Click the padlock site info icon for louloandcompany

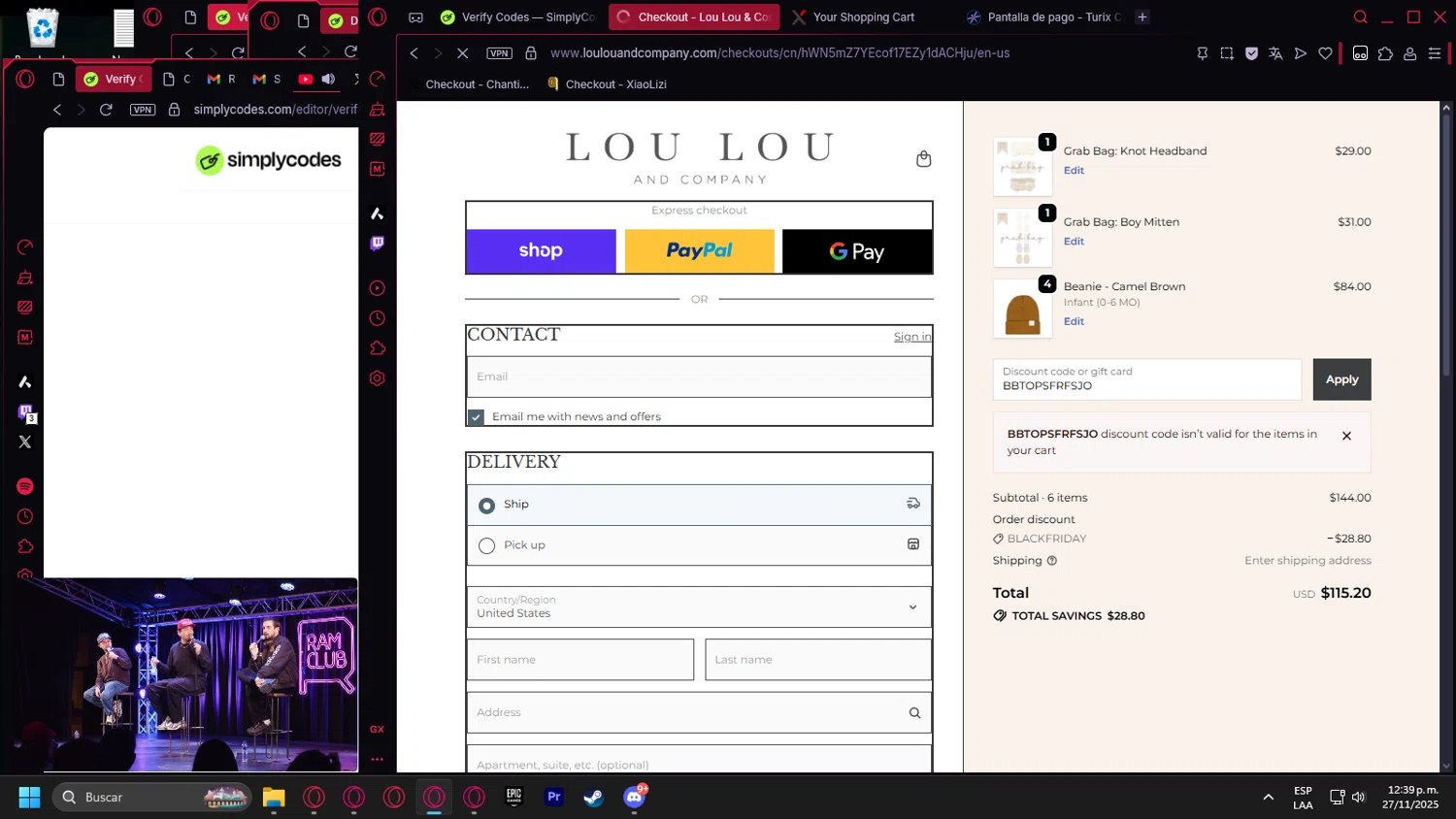coord(531,53)
